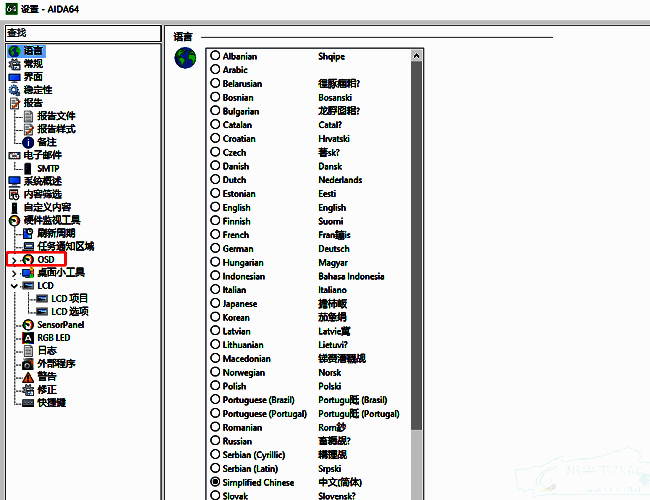Open the 硬件监视工具 gauge icon

tap(14, 220)
